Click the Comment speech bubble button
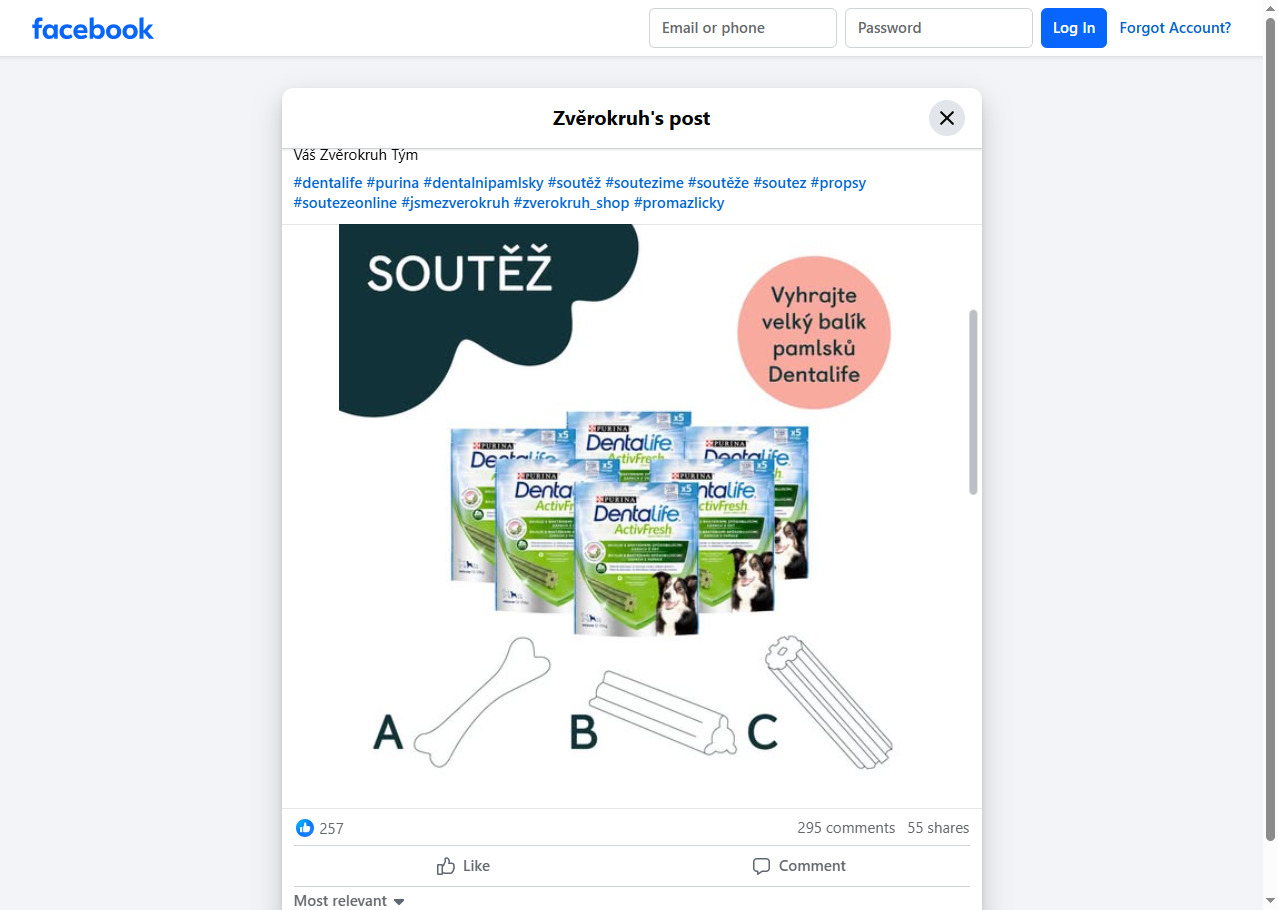Viewport: 1278px width, 910px height. point(799,866)
